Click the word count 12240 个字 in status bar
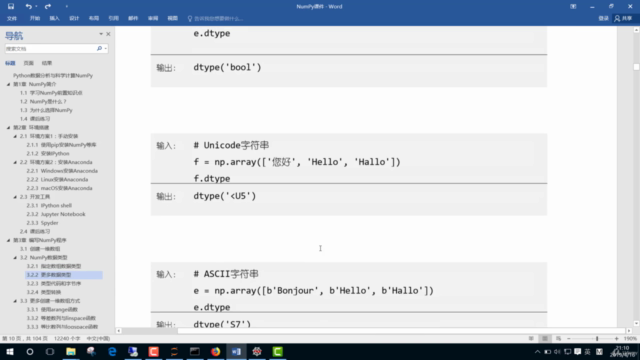This screenshot has width=640, height=360. (x=67, y=338)
